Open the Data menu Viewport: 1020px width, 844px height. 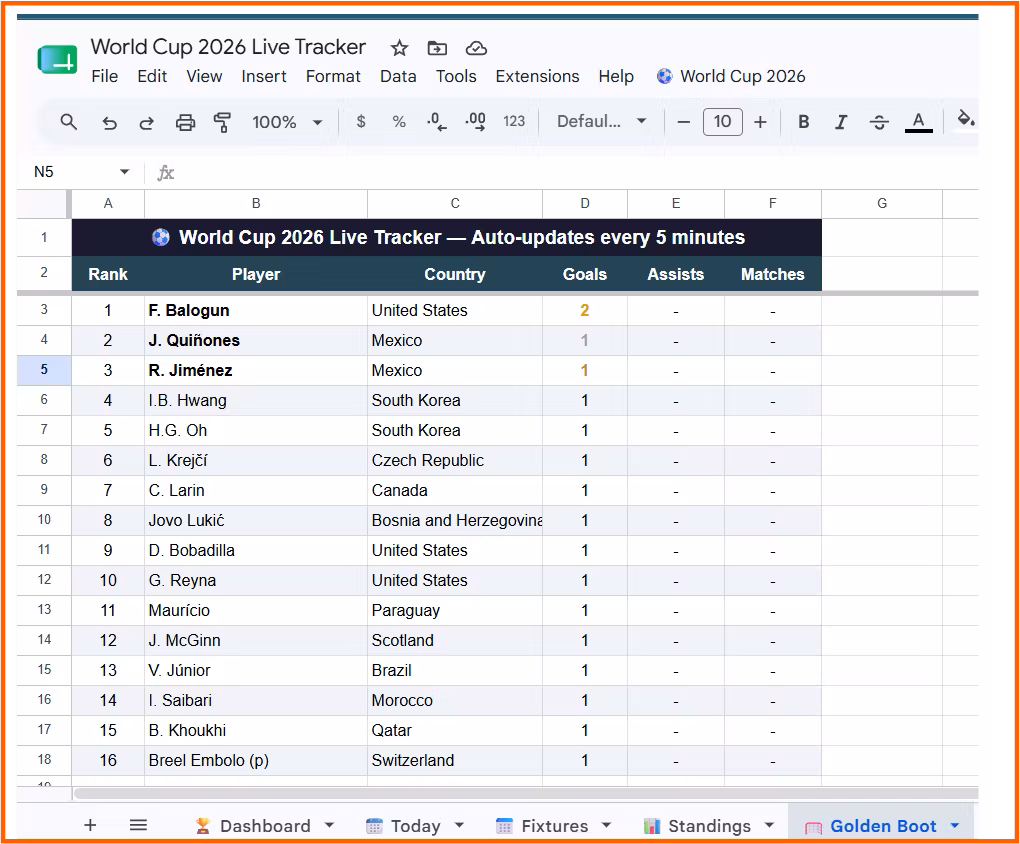tap(398, 77)
